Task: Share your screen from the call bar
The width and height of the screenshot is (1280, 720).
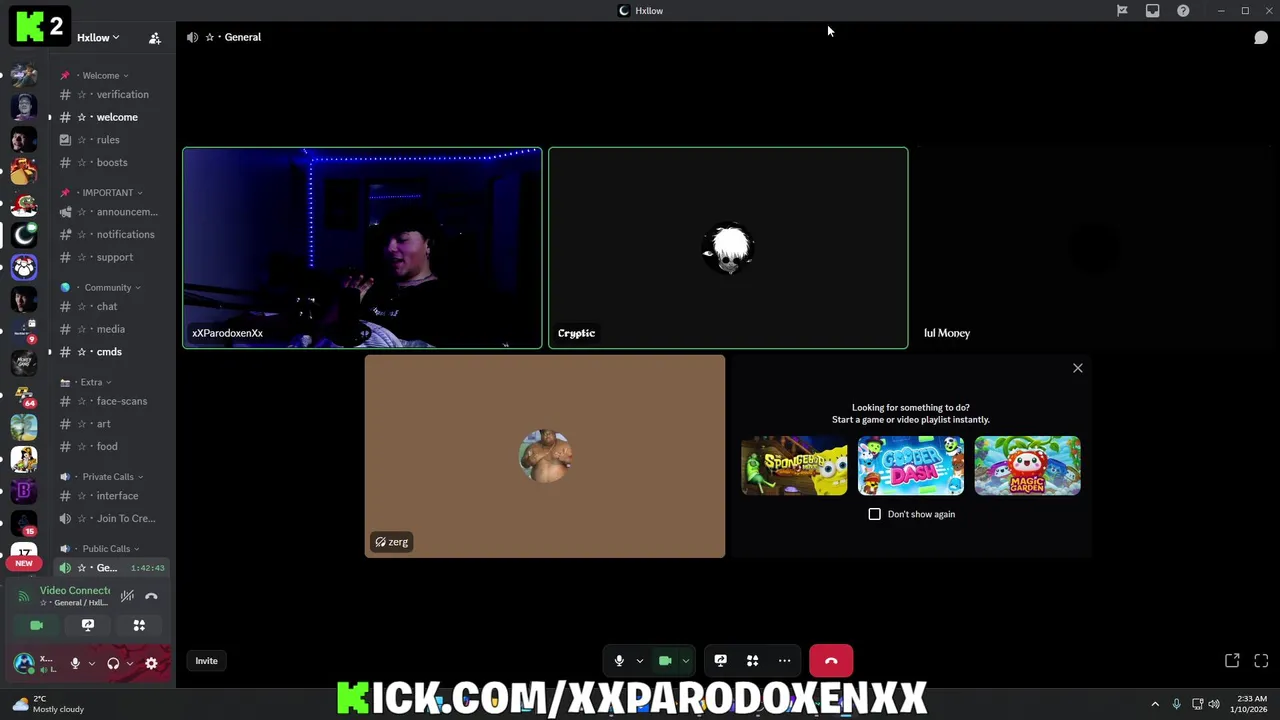Action: point(720,661)
